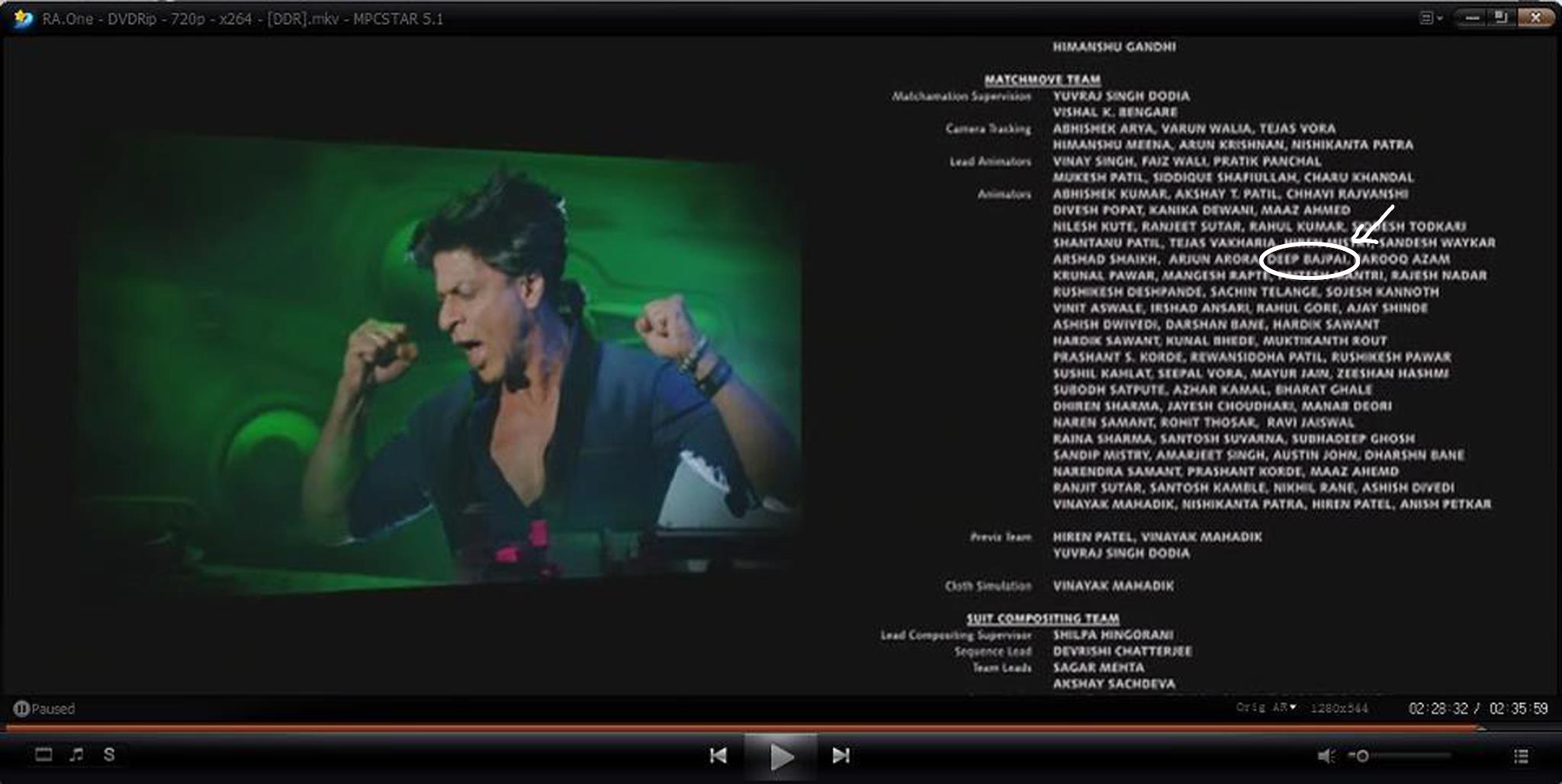1562x784 pixels.
Task: Click the HIMANSHU GANDHI credit line
Action: pos(1114,47)
